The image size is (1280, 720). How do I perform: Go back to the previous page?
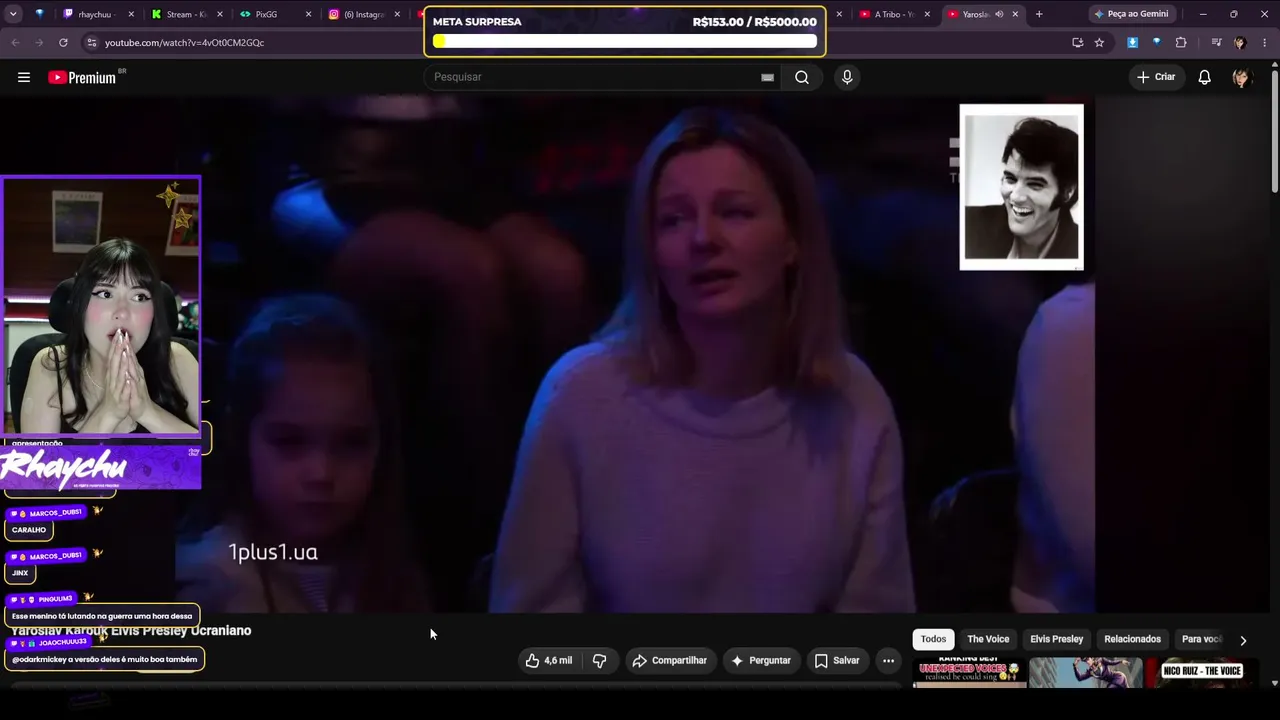coord(15,42)
